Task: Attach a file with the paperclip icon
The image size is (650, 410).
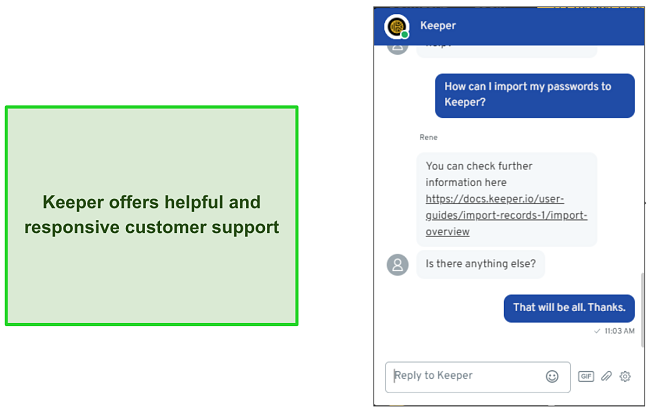Action: (x=606, y=376)
